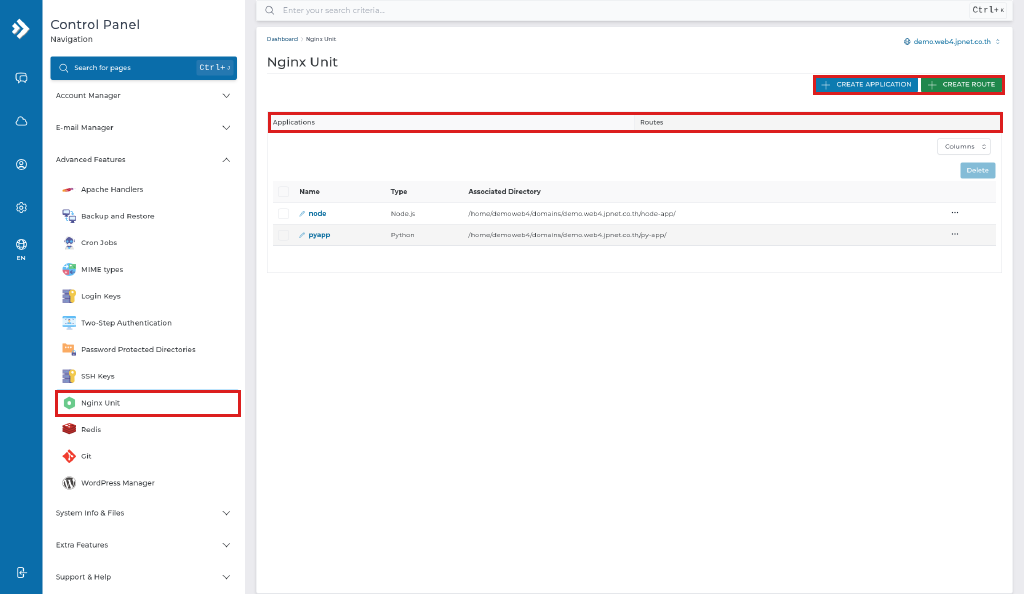
Task: Click the Search for pages field
Action: pos(144,68)
